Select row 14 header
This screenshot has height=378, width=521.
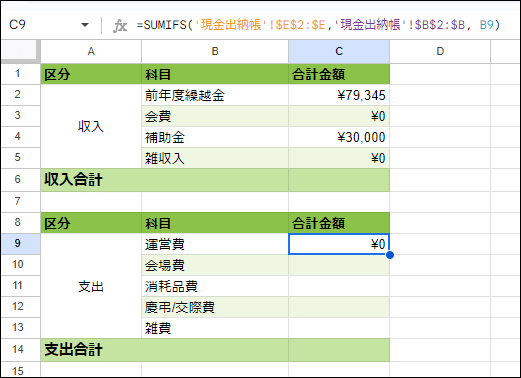[x=21, y=350]
